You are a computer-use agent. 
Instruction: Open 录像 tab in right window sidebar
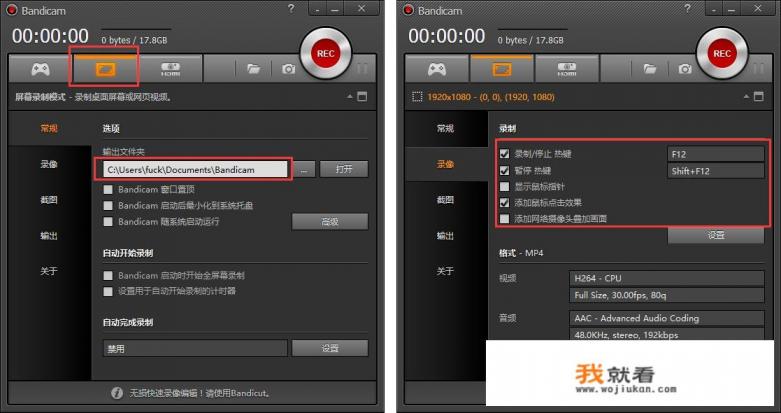[446, 164]
